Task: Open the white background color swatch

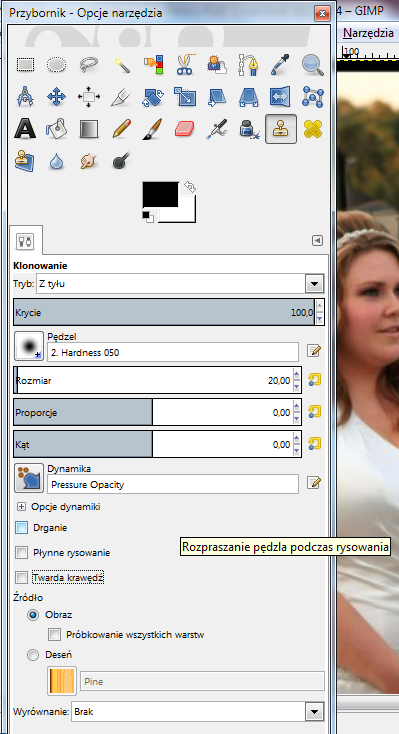Action: [186, 214]
